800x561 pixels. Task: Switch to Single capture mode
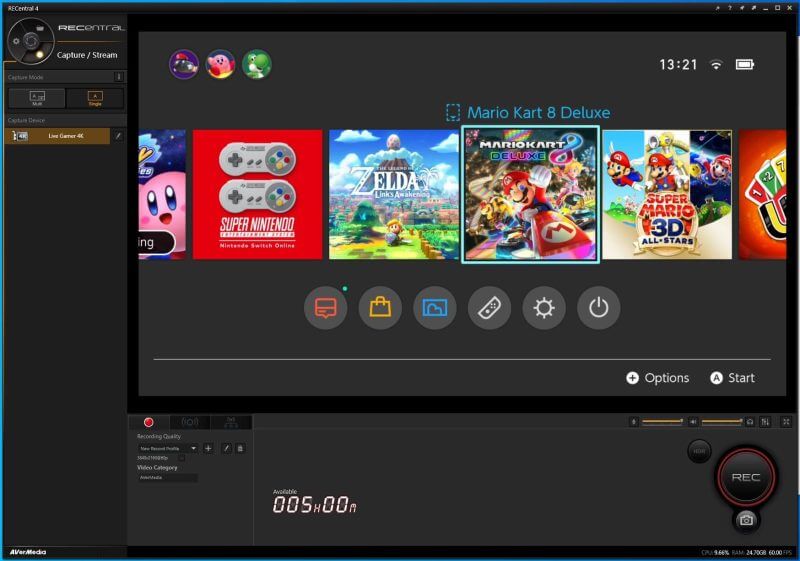[x=95, y=98]
